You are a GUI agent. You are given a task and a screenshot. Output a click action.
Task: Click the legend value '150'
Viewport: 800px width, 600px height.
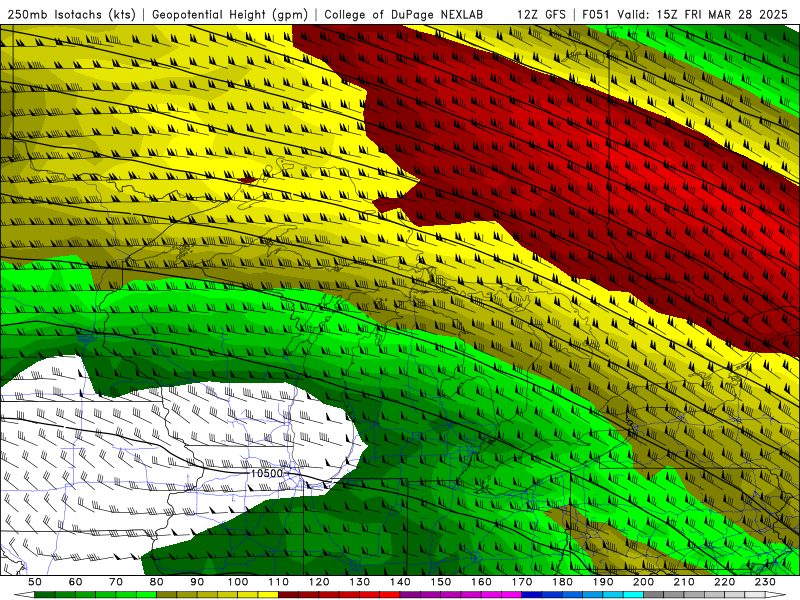point(441,582)
